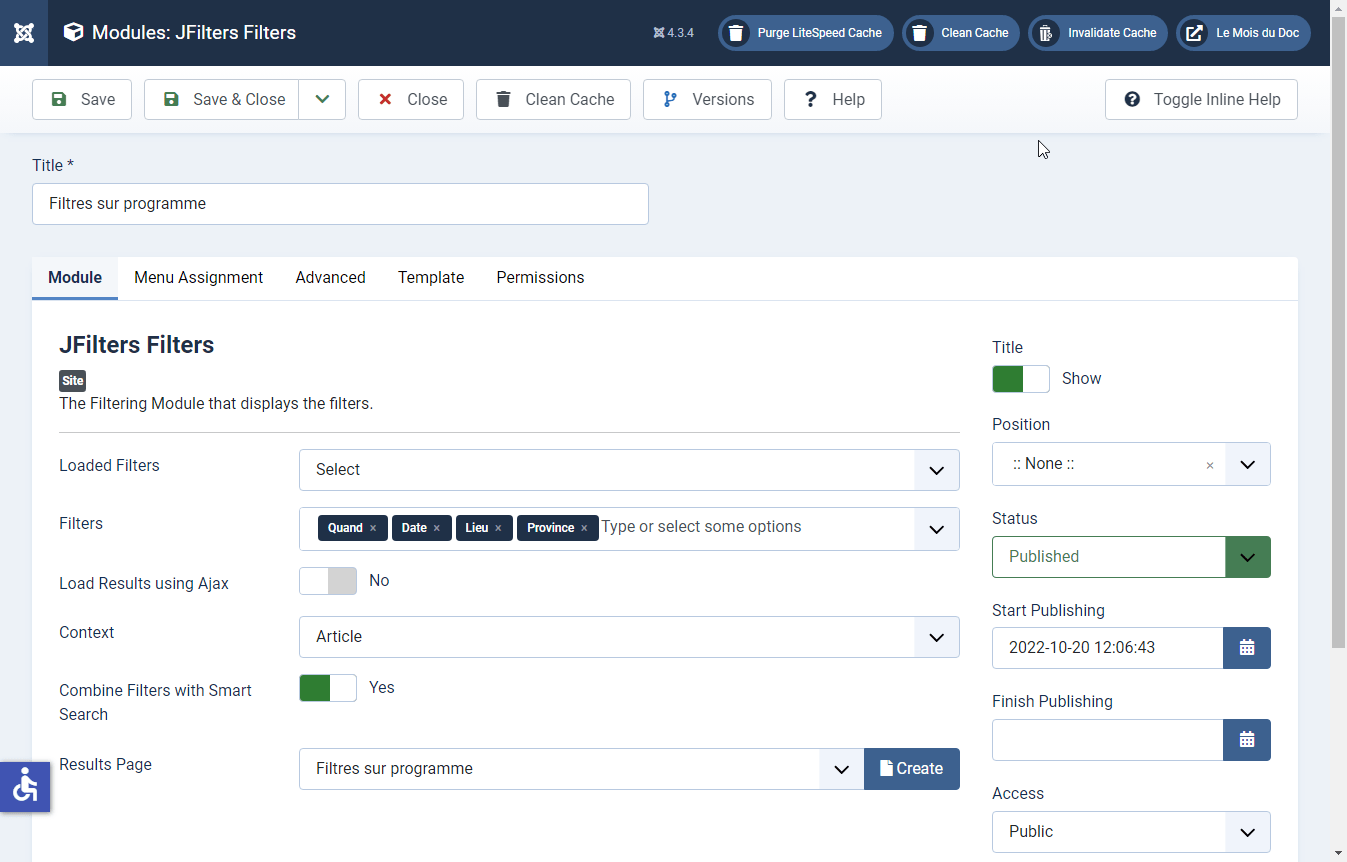Open the Context dropdown

point(629,637)
